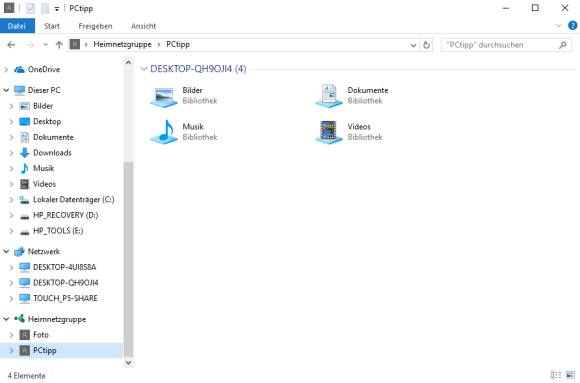The width and height of the screenshot is (580, 383).
Task: Click the navigation pane scrollbar thumb
Action: click(128, 259)
